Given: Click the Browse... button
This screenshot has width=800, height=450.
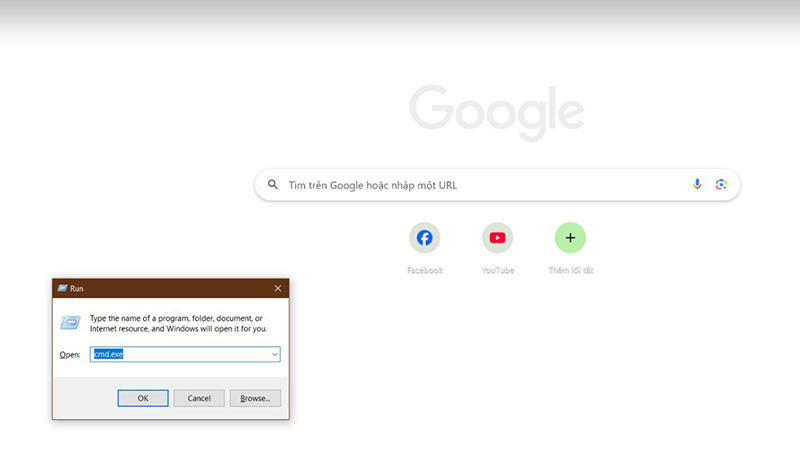Looking at the screenshot, I should click(255, 398).
